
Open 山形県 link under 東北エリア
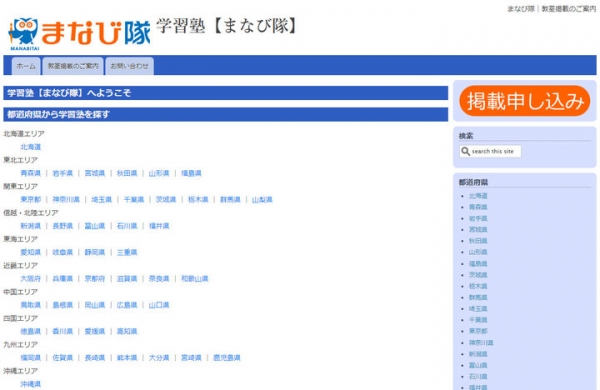[159, 173]
